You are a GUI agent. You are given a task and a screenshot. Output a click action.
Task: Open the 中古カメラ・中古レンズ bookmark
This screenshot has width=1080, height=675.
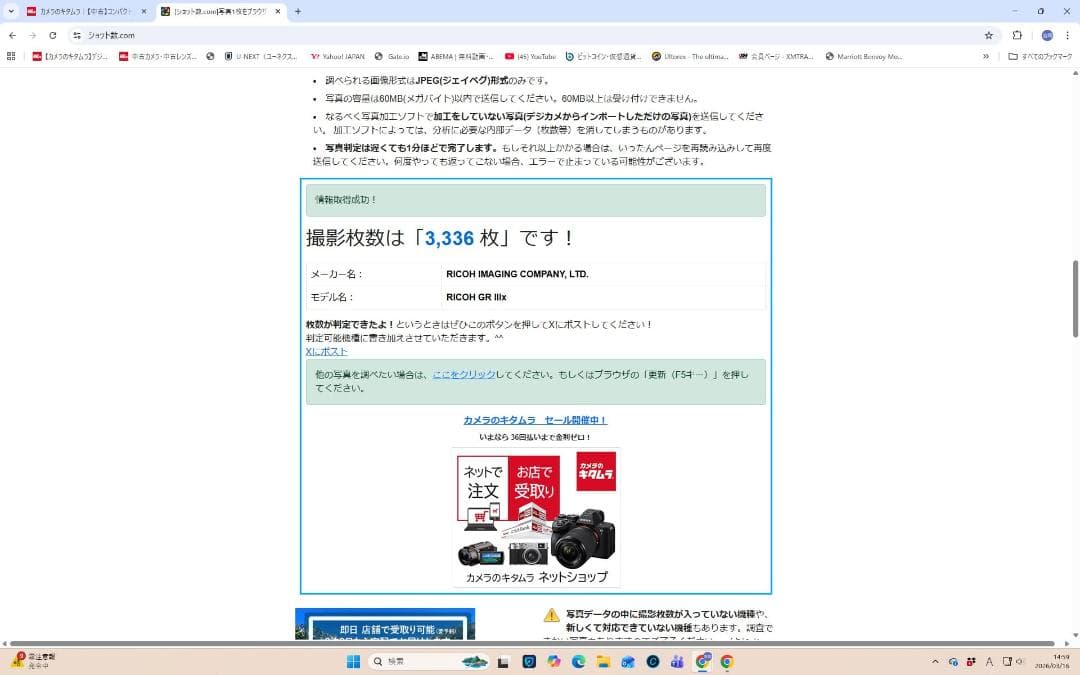tap(158, 56)
